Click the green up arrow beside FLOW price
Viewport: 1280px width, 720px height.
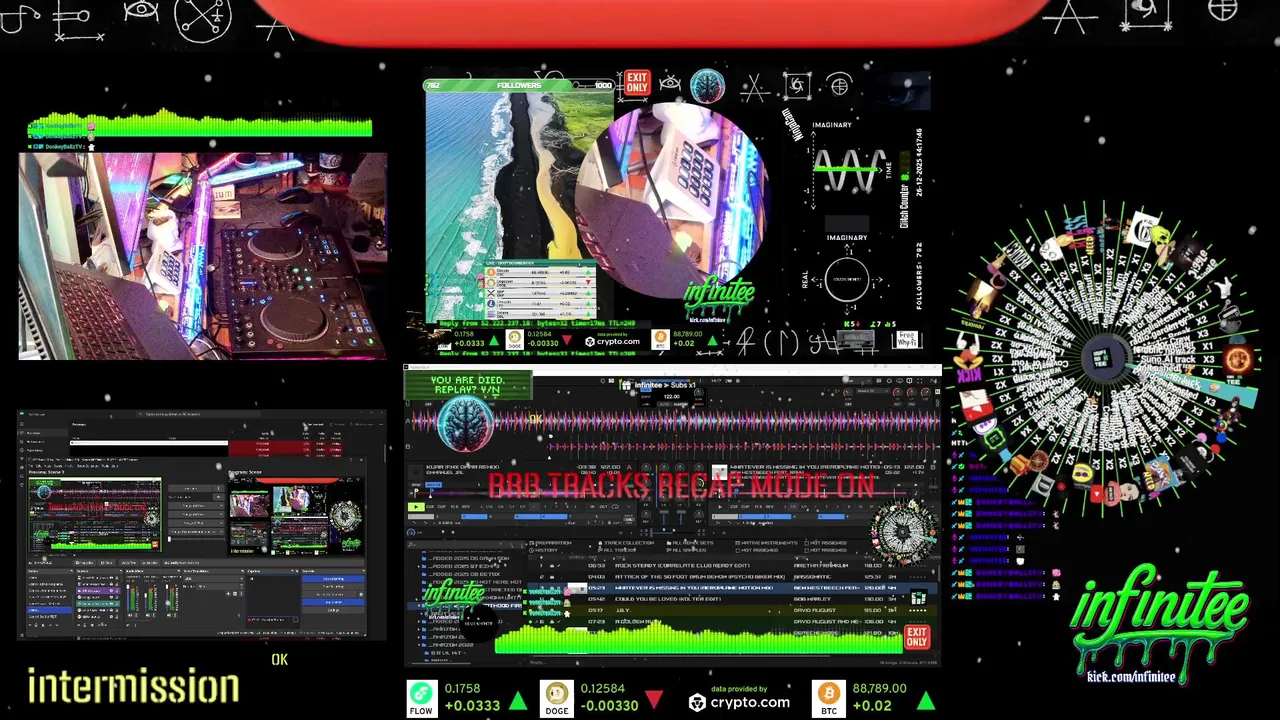click(517, 700)
